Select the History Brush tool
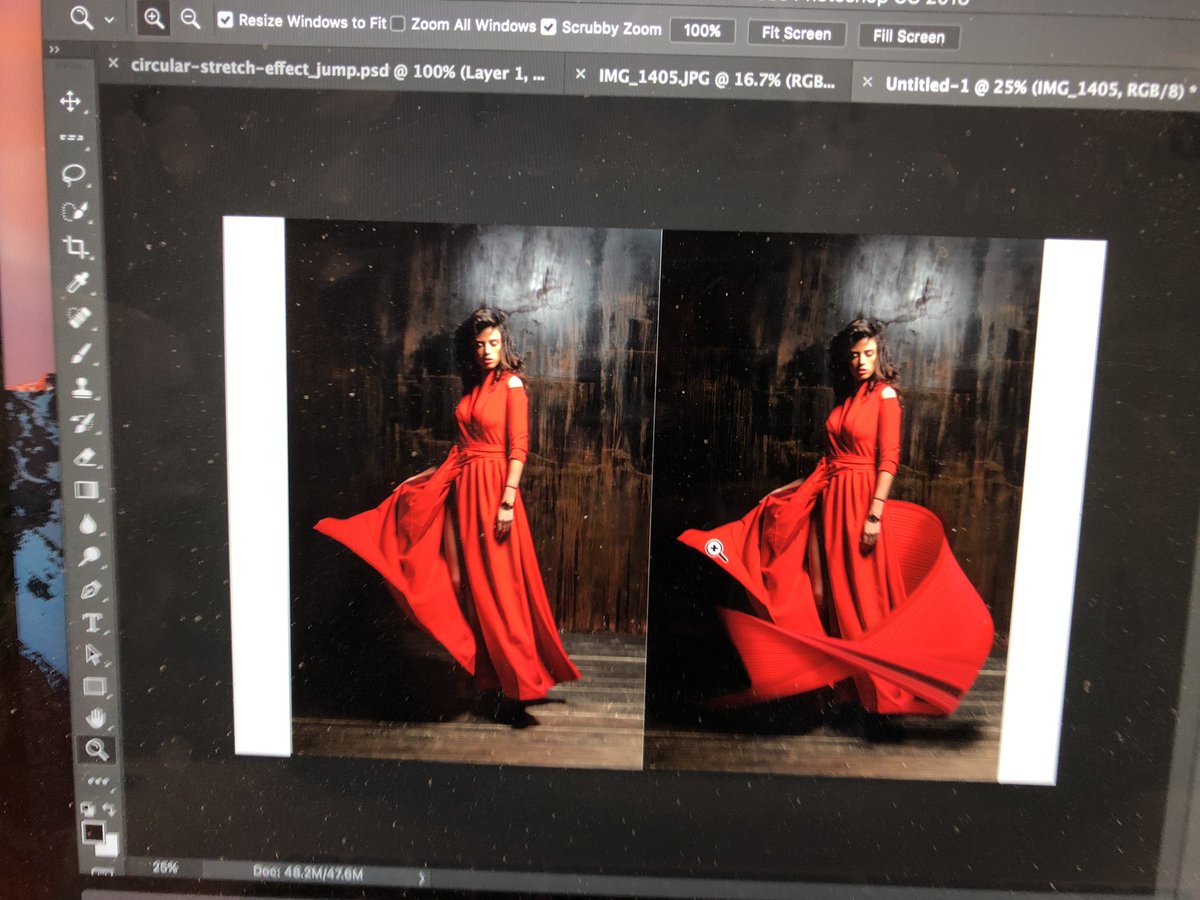The width and height of the screenshot is (1200, 900). click(x=83, y=422)
